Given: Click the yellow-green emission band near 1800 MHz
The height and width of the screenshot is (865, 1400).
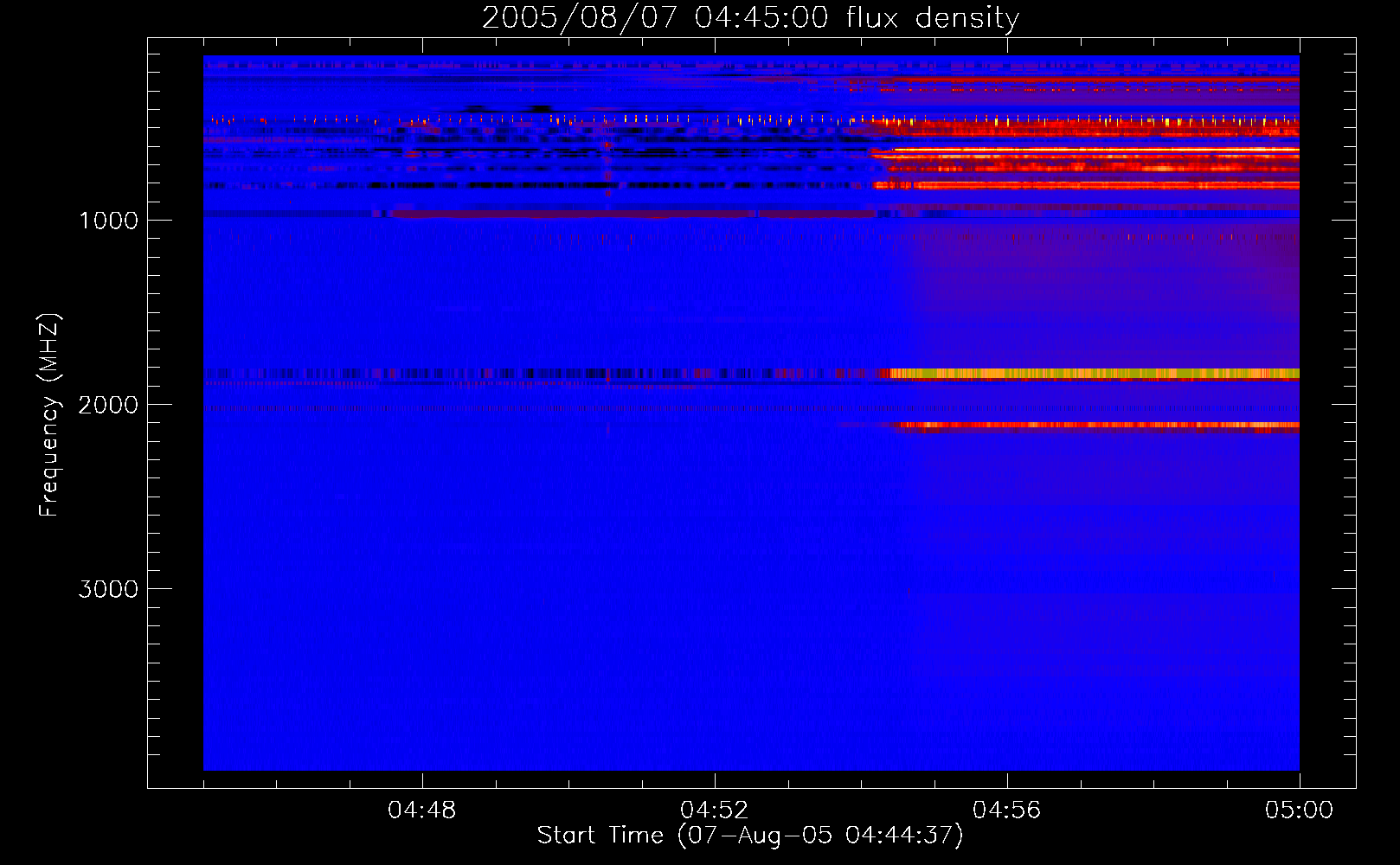Looking at the screenshot, I should tap(1095, 374).
